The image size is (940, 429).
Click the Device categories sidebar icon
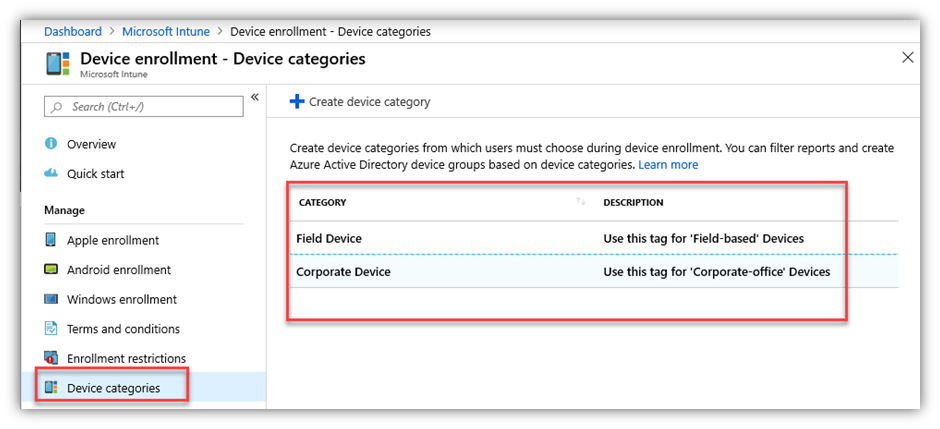pyautogui.click(x=51, y=388)
